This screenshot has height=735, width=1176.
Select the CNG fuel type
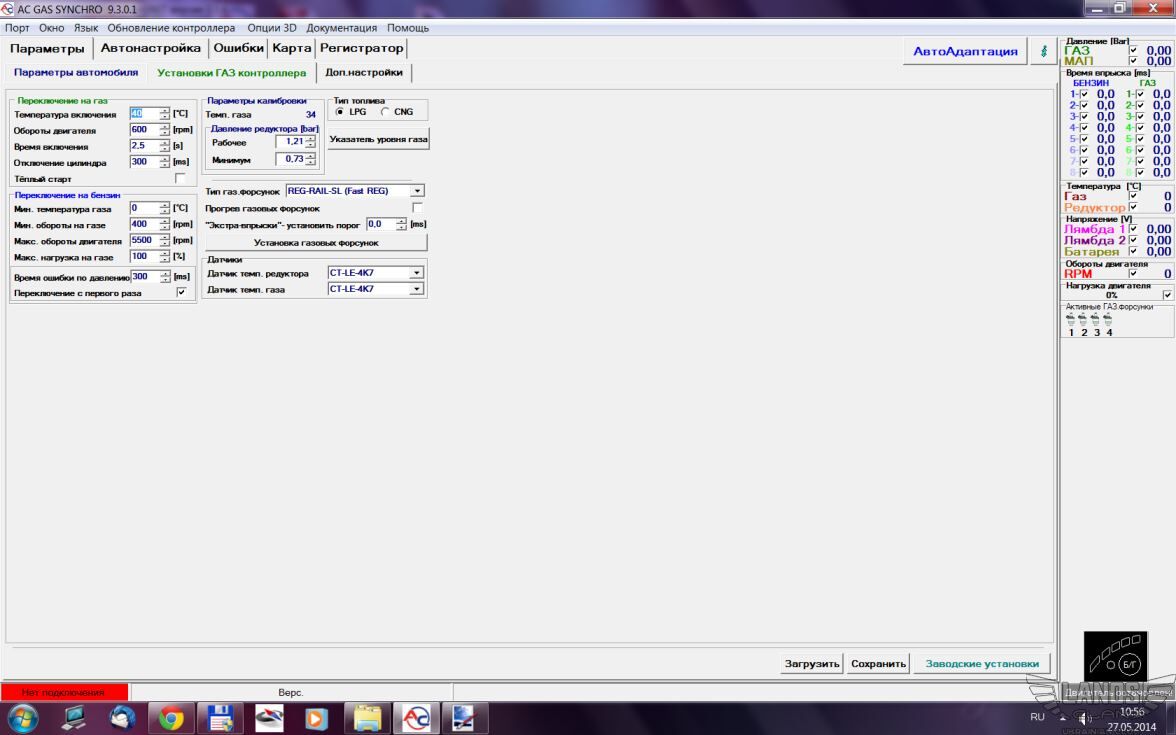pos(386,112)
